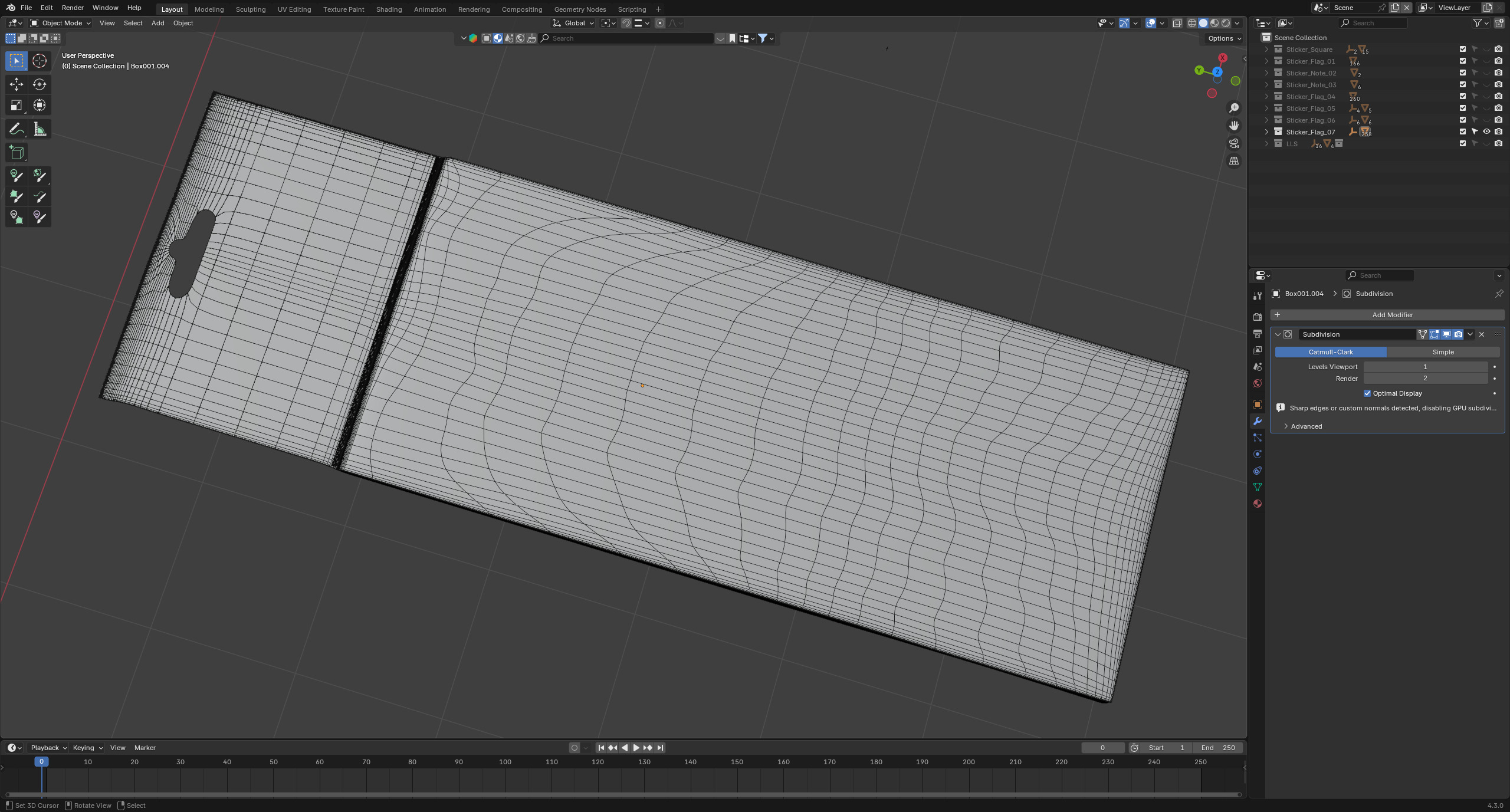Viewport: 1510px width, 812px height.
Task: Open the Global transform orientation dropdown
Action: pyautogui.click(x=573, y=23)
